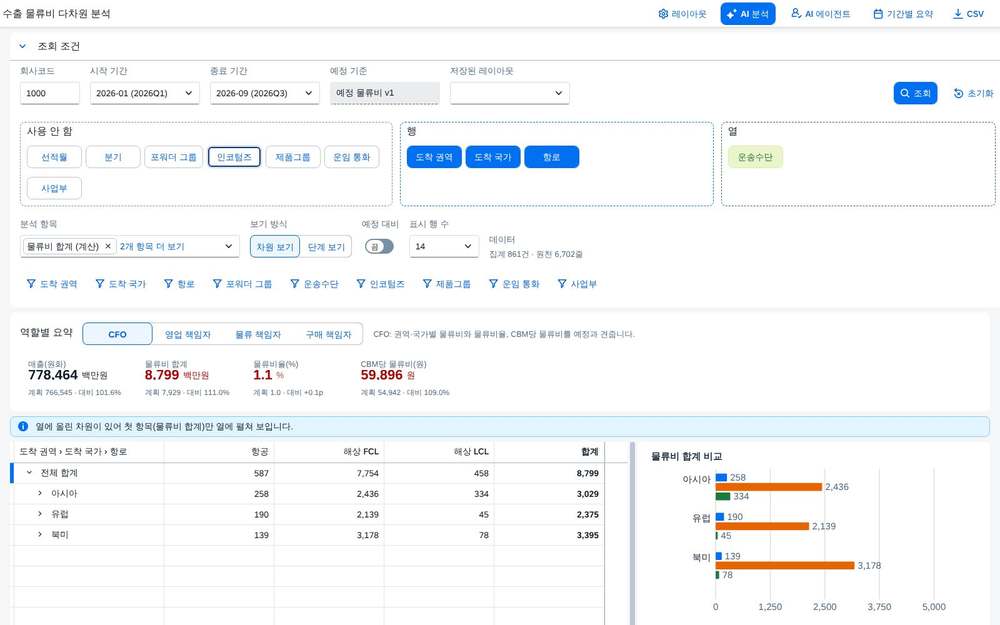This screenshot has height=625, width=1000.
Task: Open the 도착 국가 funnel filter
Action: [x=121, y=284]
